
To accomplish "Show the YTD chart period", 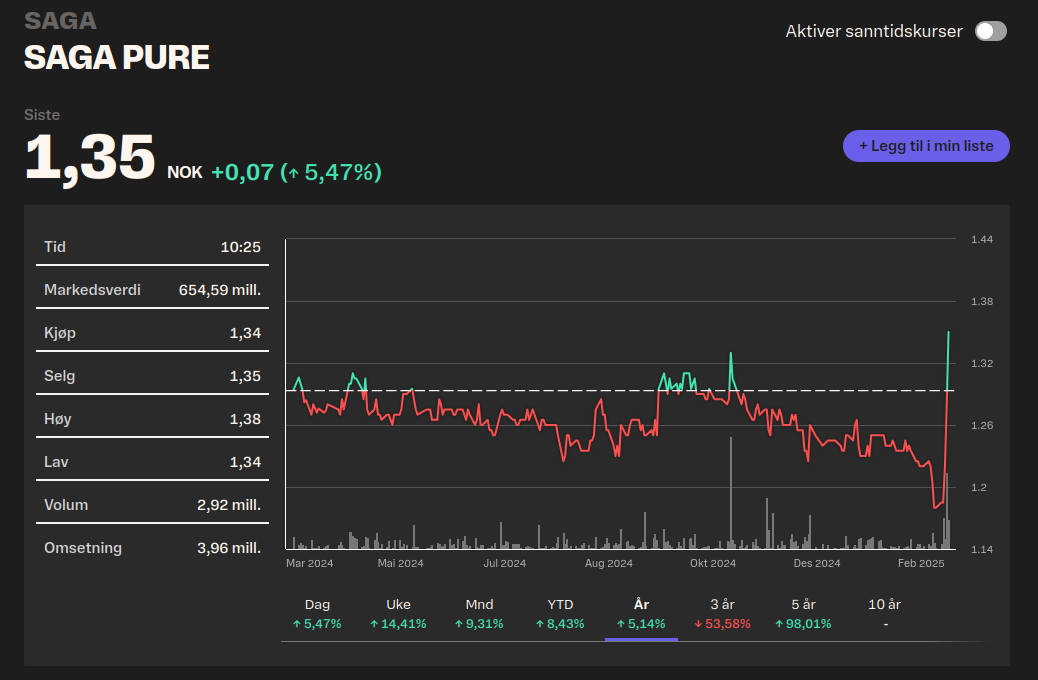I will (561, 613).
